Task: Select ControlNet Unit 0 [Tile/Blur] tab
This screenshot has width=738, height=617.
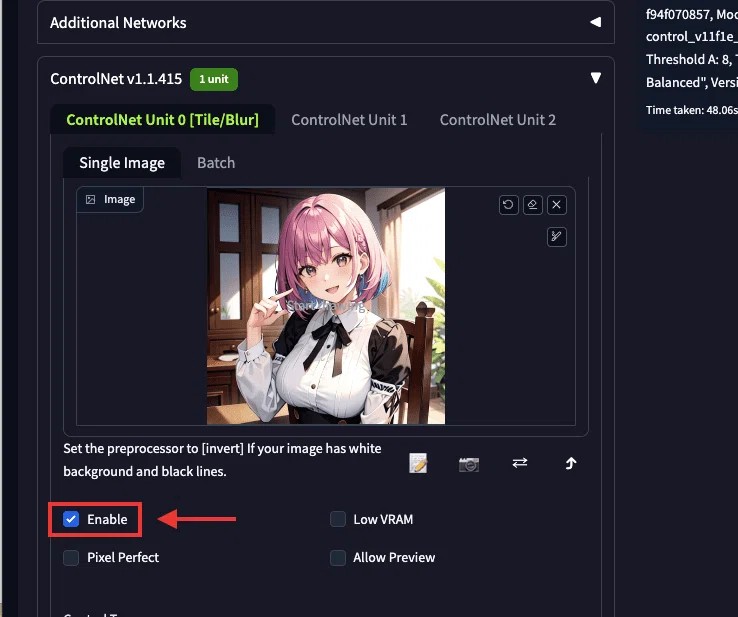Action: point(162,120)
